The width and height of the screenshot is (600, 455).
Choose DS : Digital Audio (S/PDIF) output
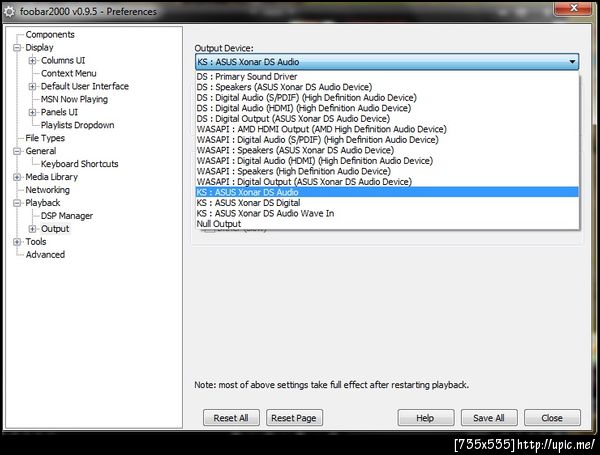[x=387, y=98]
